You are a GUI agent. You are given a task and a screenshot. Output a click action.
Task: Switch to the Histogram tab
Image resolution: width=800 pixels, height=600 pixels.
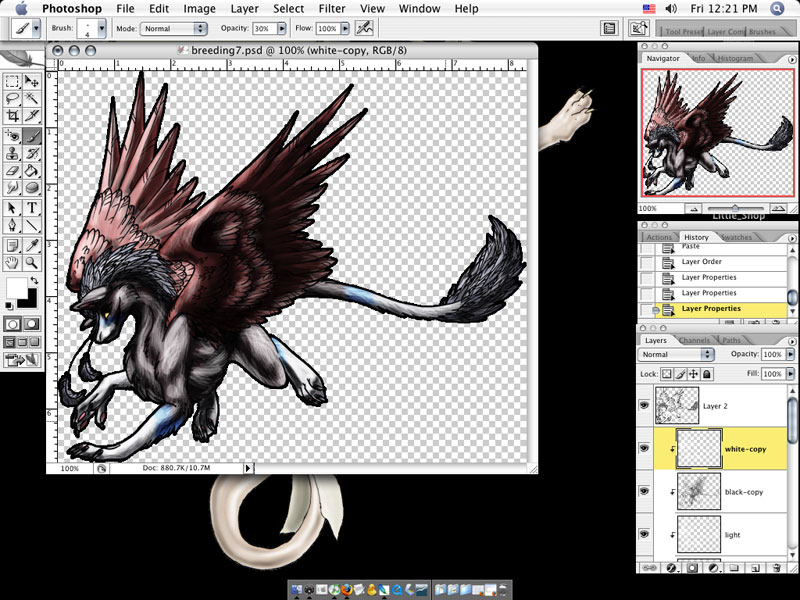pyautogui.click(x=735, y=58)
